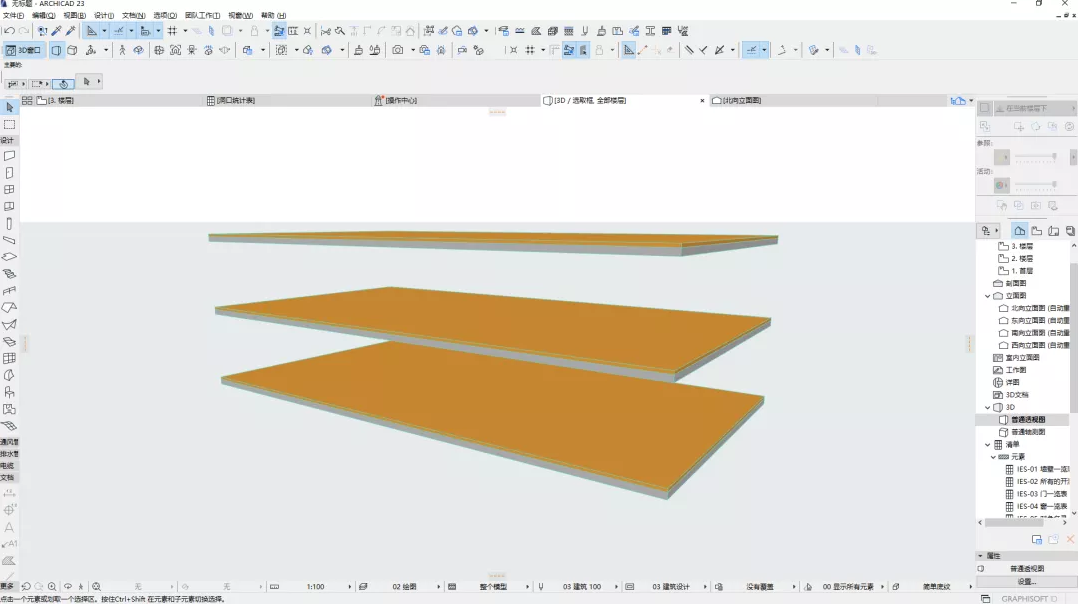
Task: Click the eyedropper pick-up parameters icon
Action: pos(57,31)
